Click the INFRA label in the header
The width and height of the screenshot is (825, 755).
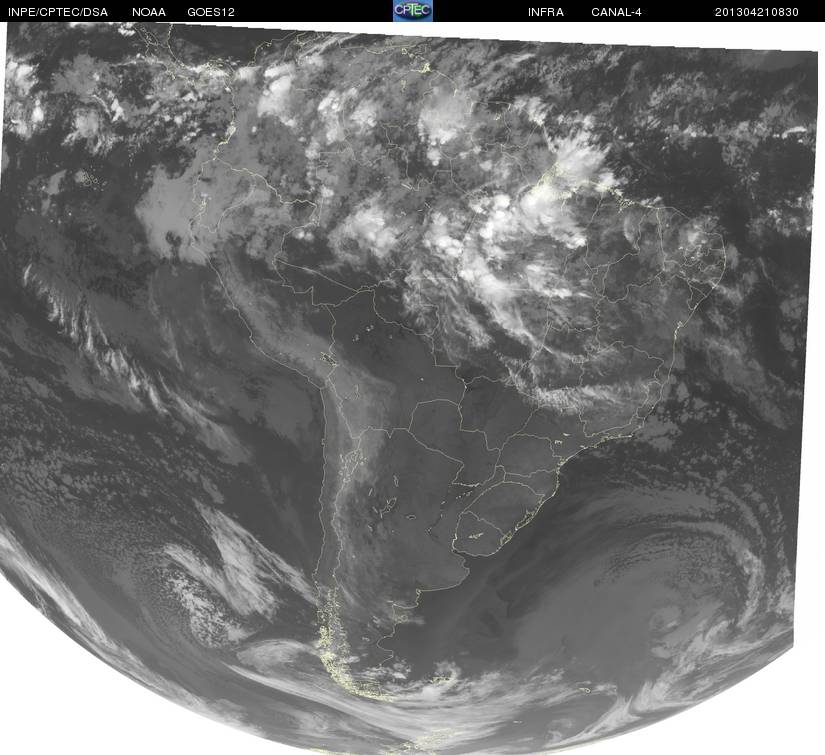coord(546,12)
